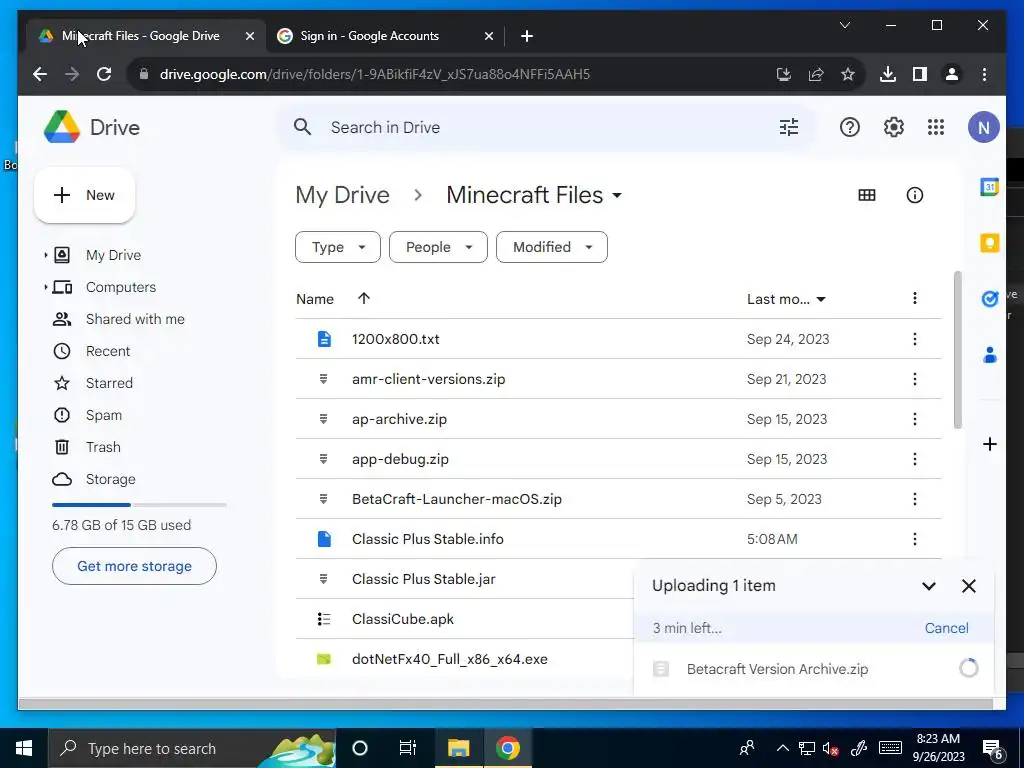Expand Computers tree arrow

pos(46,287)
